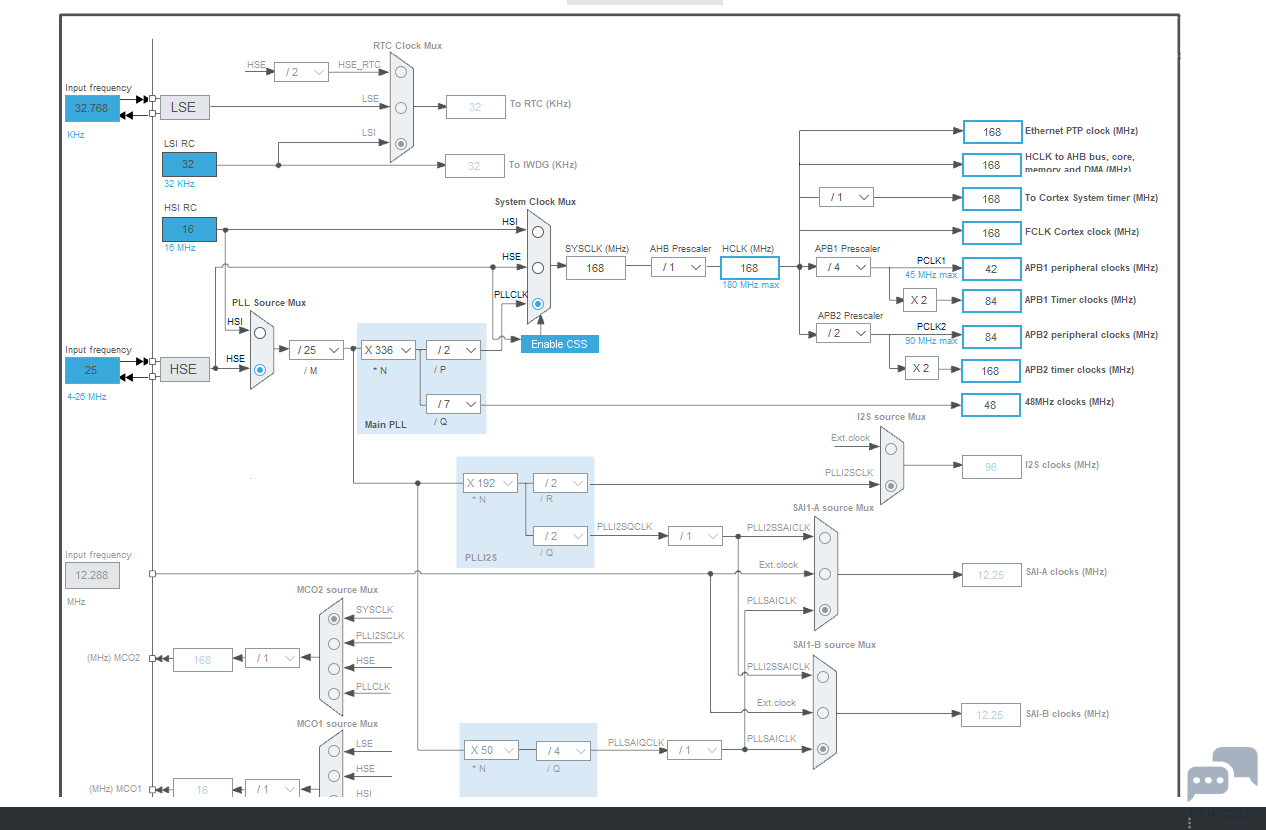The width and height of the screenshot is (1266, 830).
Task: Click the Enable CSS button
Action: coord(560,344)
